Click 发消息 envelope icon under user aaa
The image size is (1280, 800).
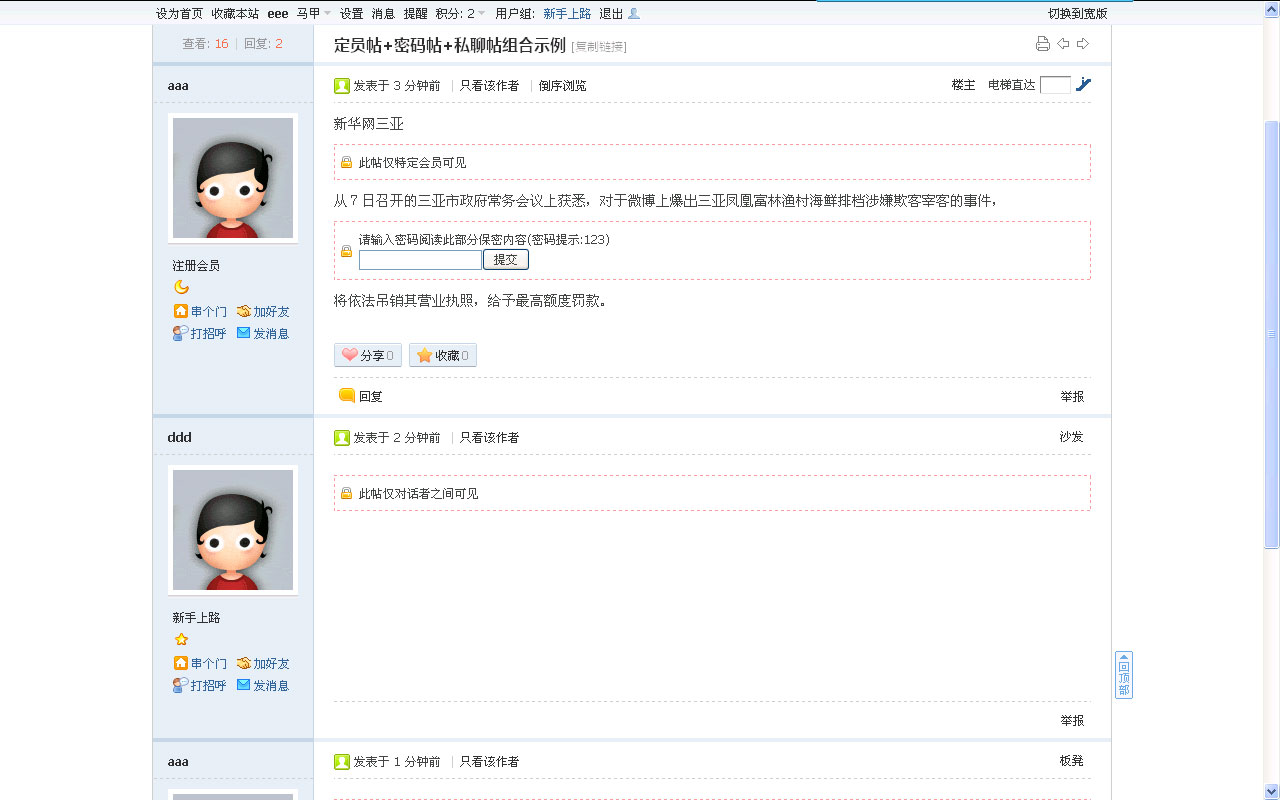tap(244, 333)
